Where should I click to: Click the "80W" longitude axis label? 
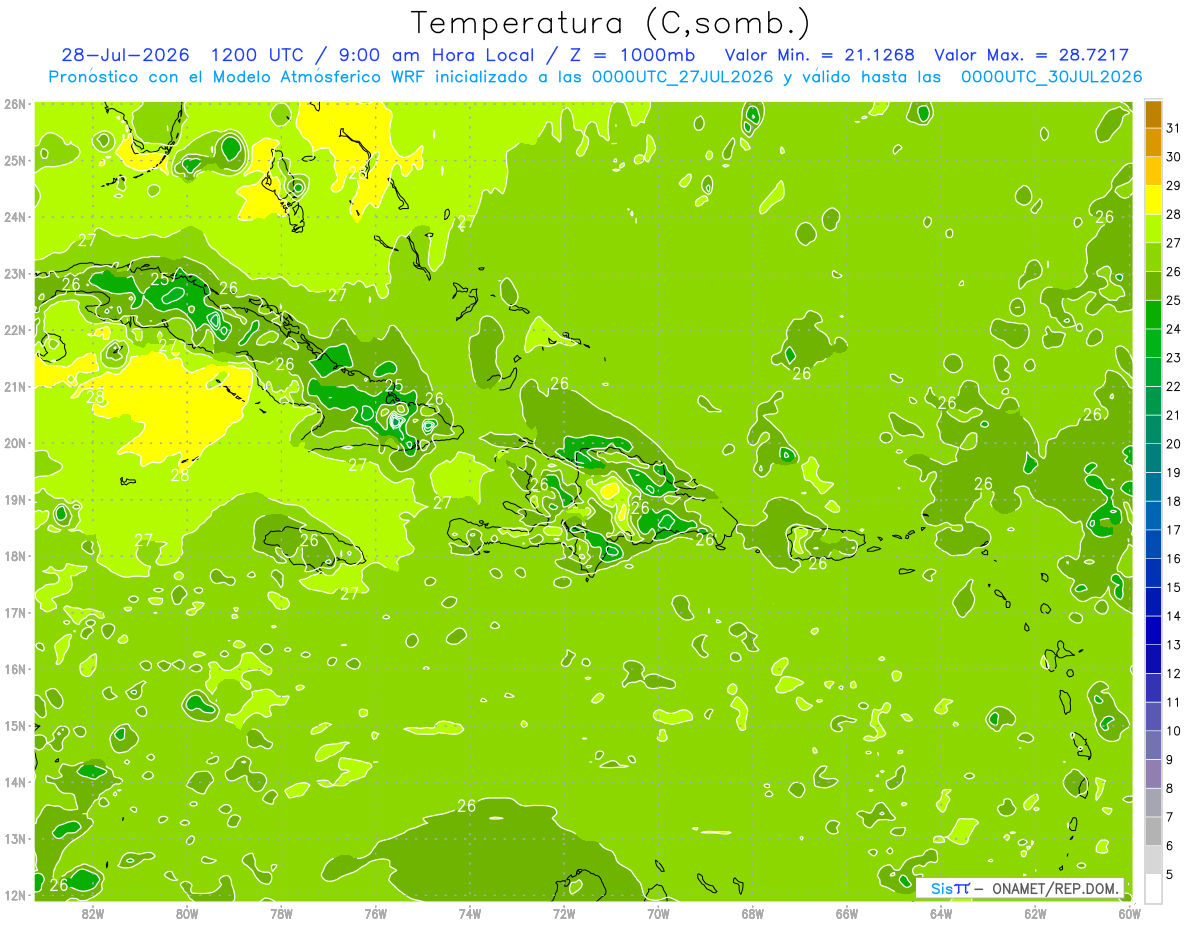coord(186,914)
